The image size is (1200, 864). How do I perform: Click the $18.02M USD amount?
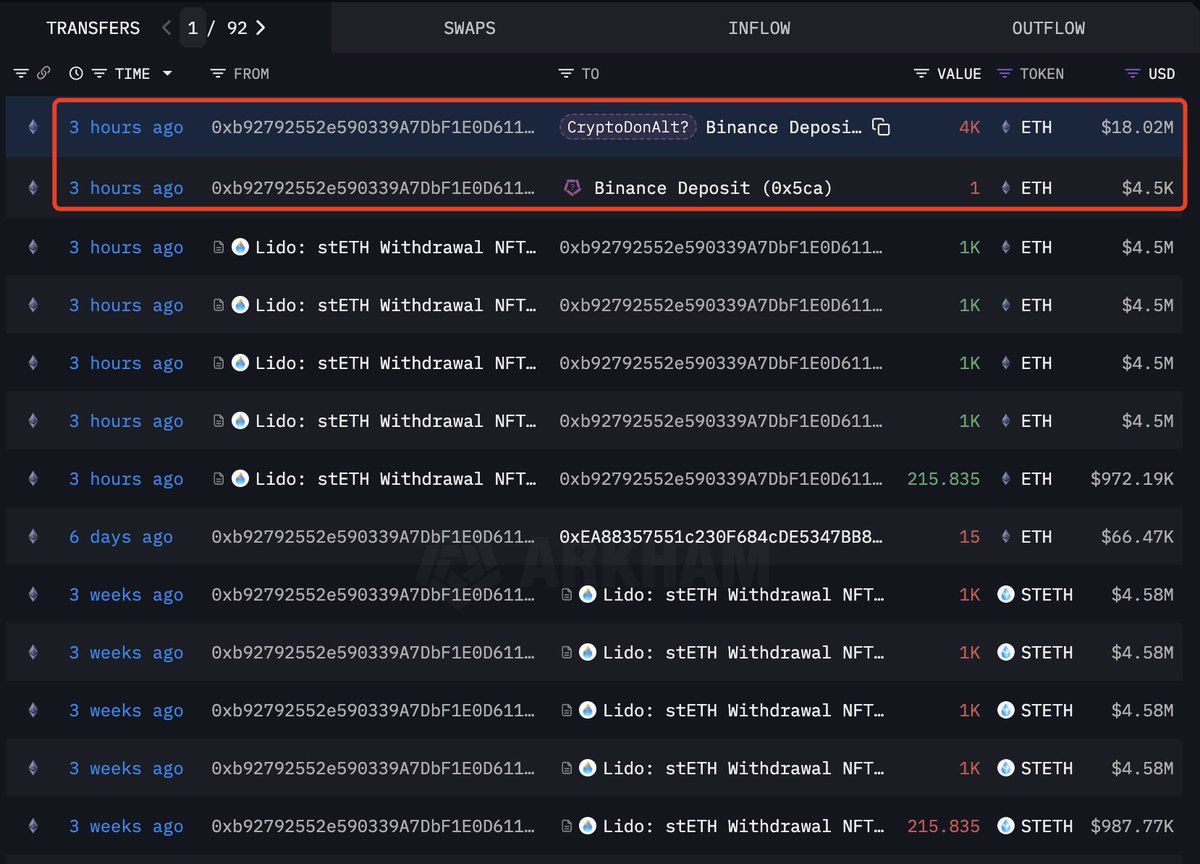coord(1137,127)
